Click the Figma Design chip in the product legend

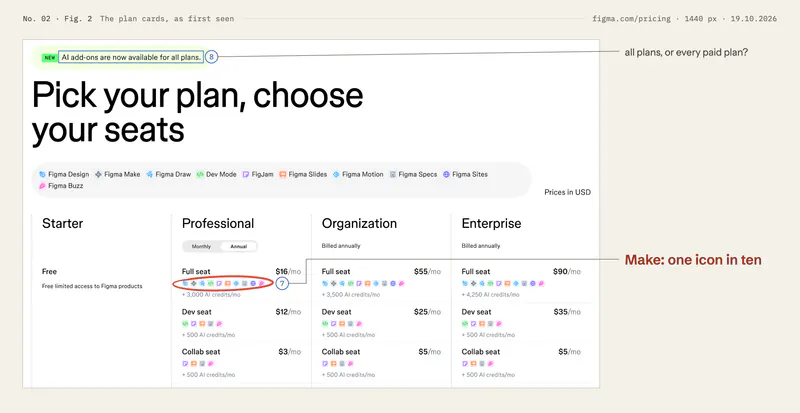tap(64, 174)
